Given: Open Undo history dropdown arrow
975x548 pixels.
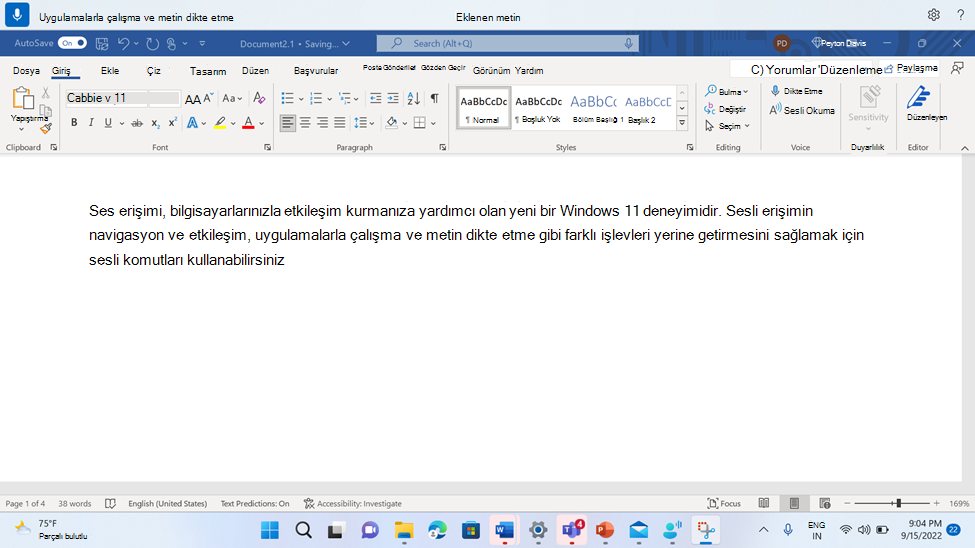Looking at the screenshot, I should [x=136, y=44].
